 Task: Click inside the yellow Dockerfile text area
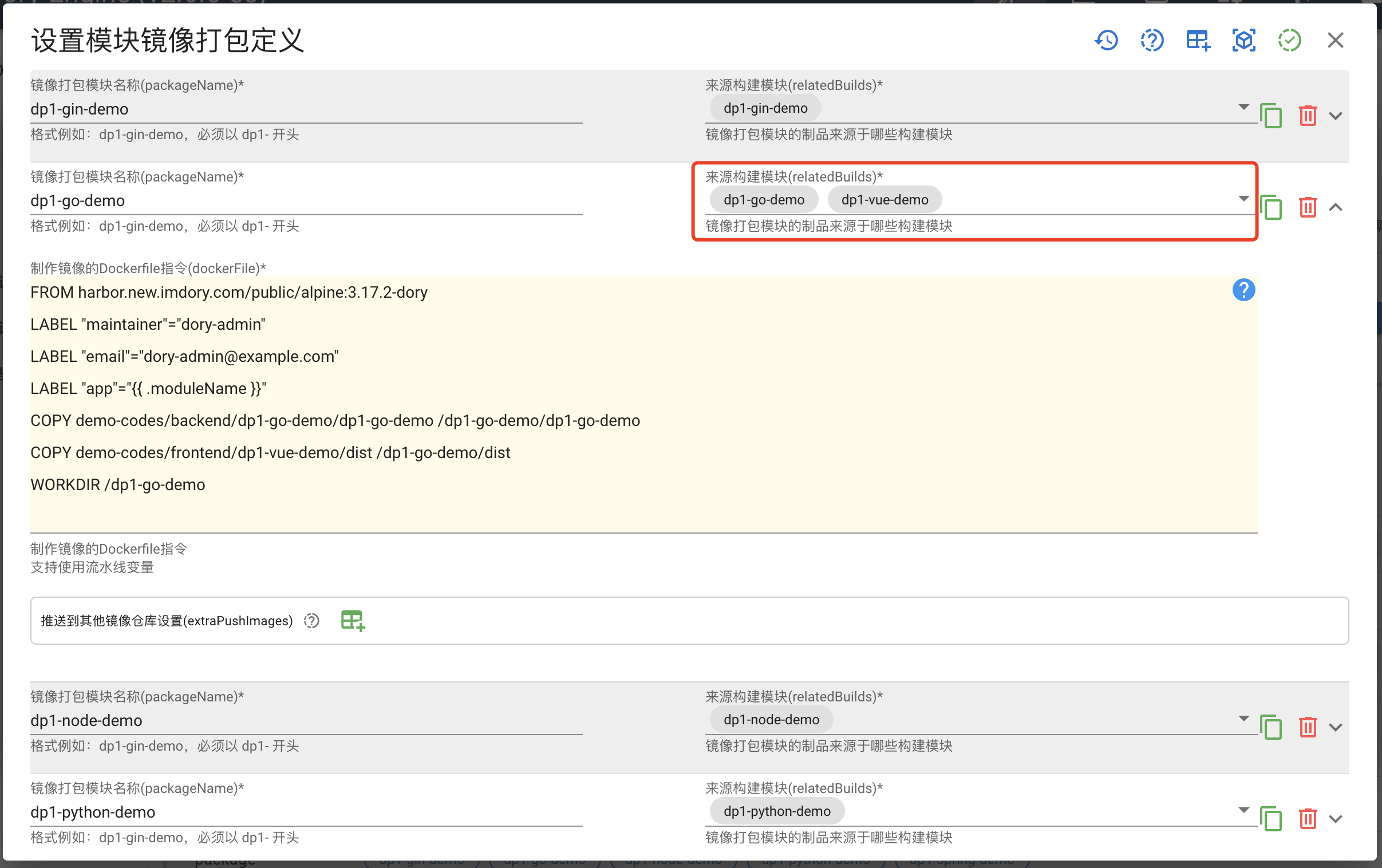pos(631,402)
